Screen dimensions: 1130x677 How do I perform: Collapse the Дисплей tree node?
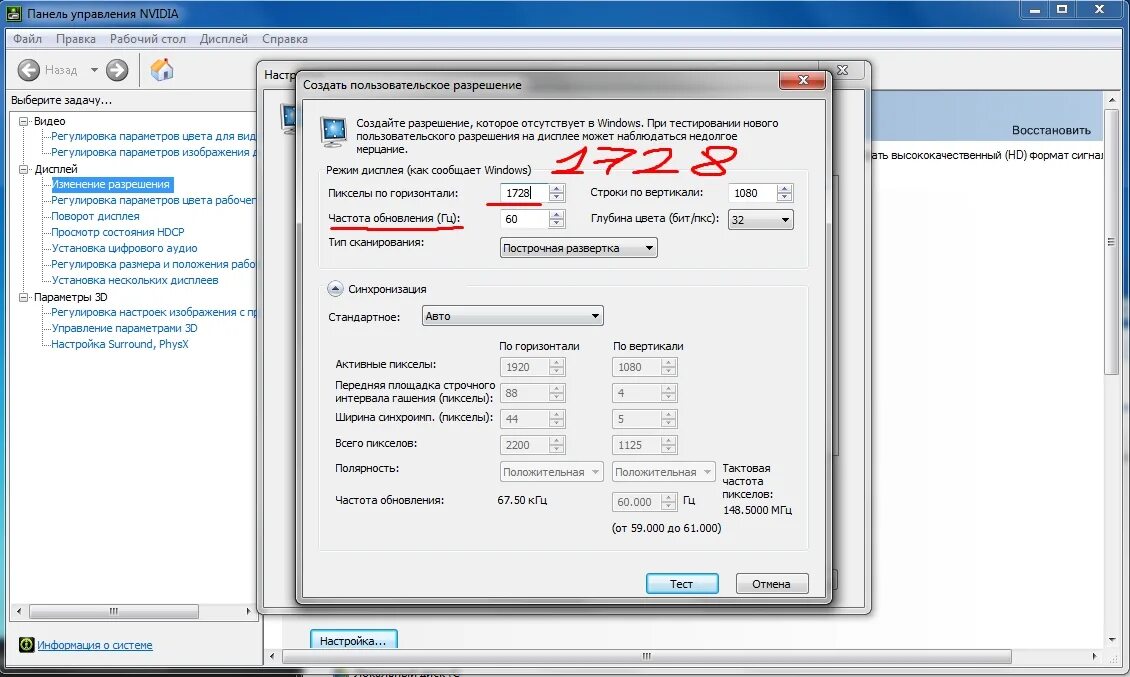tap(23, 169)
